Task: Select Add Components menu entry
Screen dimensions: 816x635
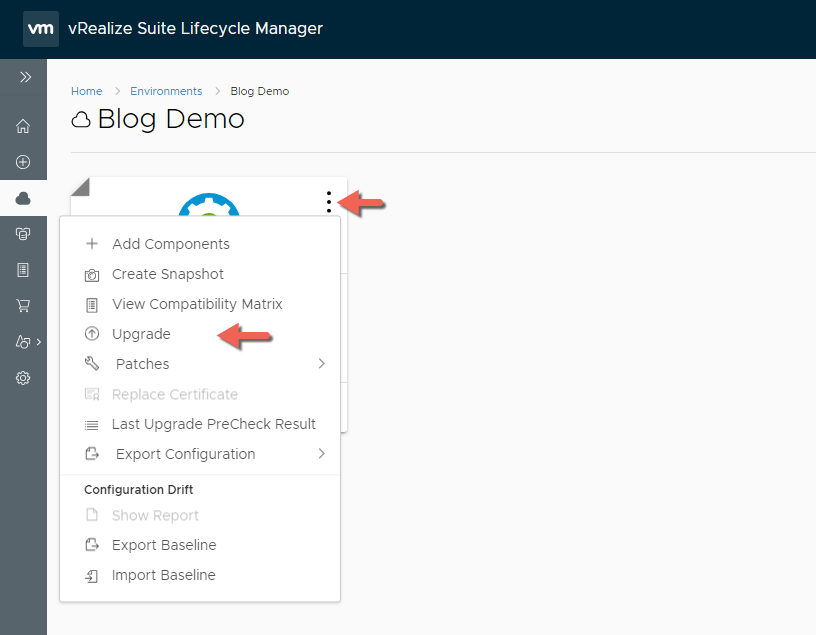Action: (170, 243)
